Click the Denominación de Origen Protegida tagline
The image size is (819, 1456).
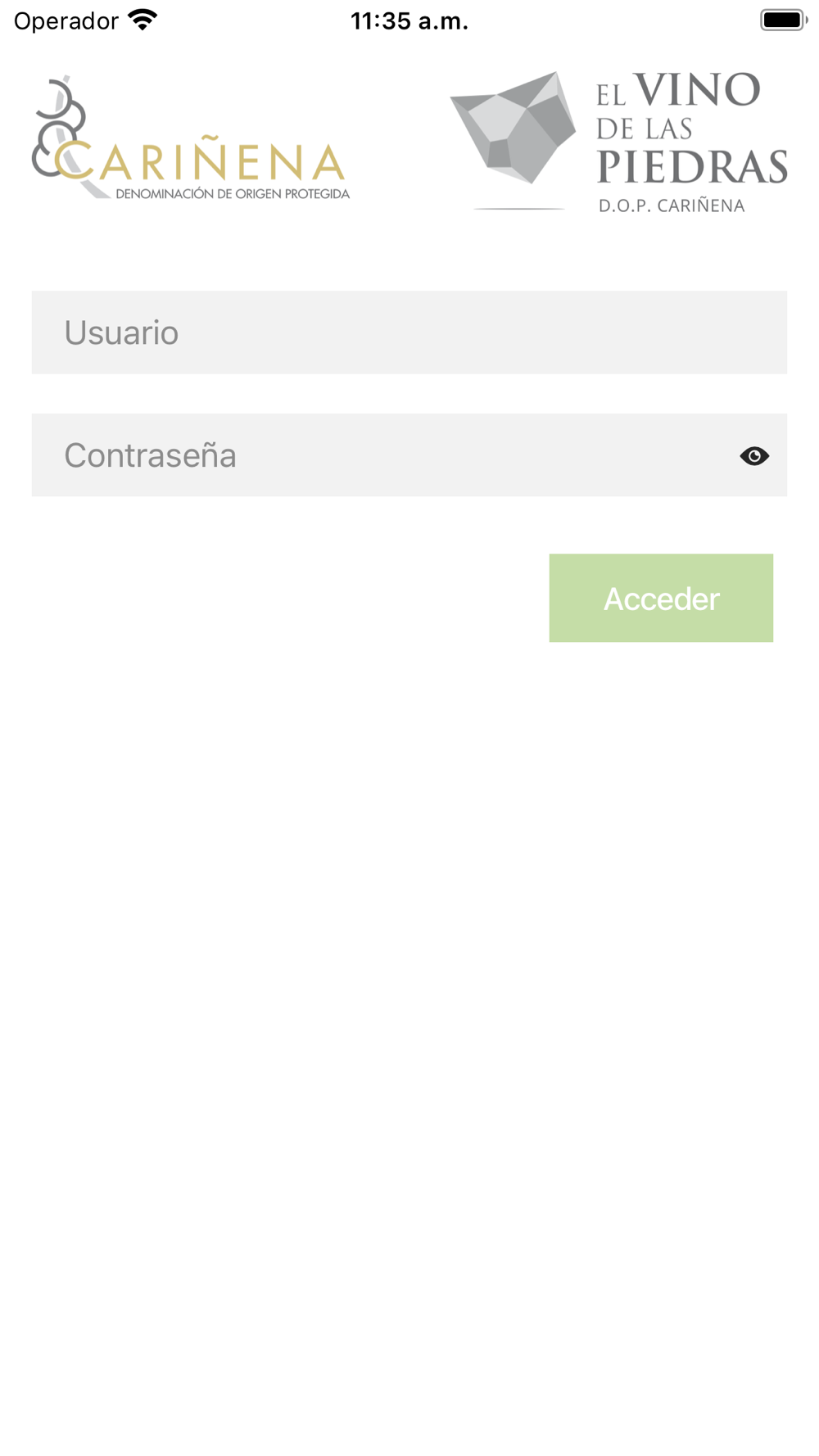point(233,194)
